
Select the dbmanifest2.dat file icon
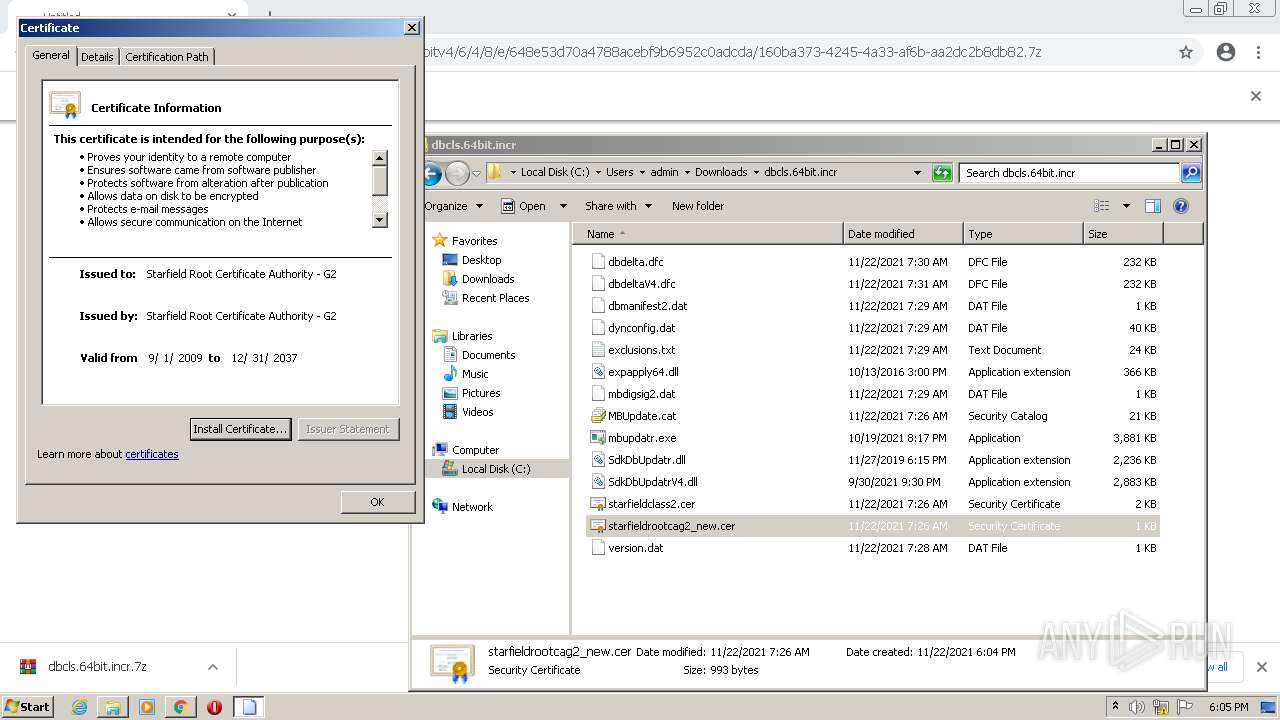[x=598, y=306]
